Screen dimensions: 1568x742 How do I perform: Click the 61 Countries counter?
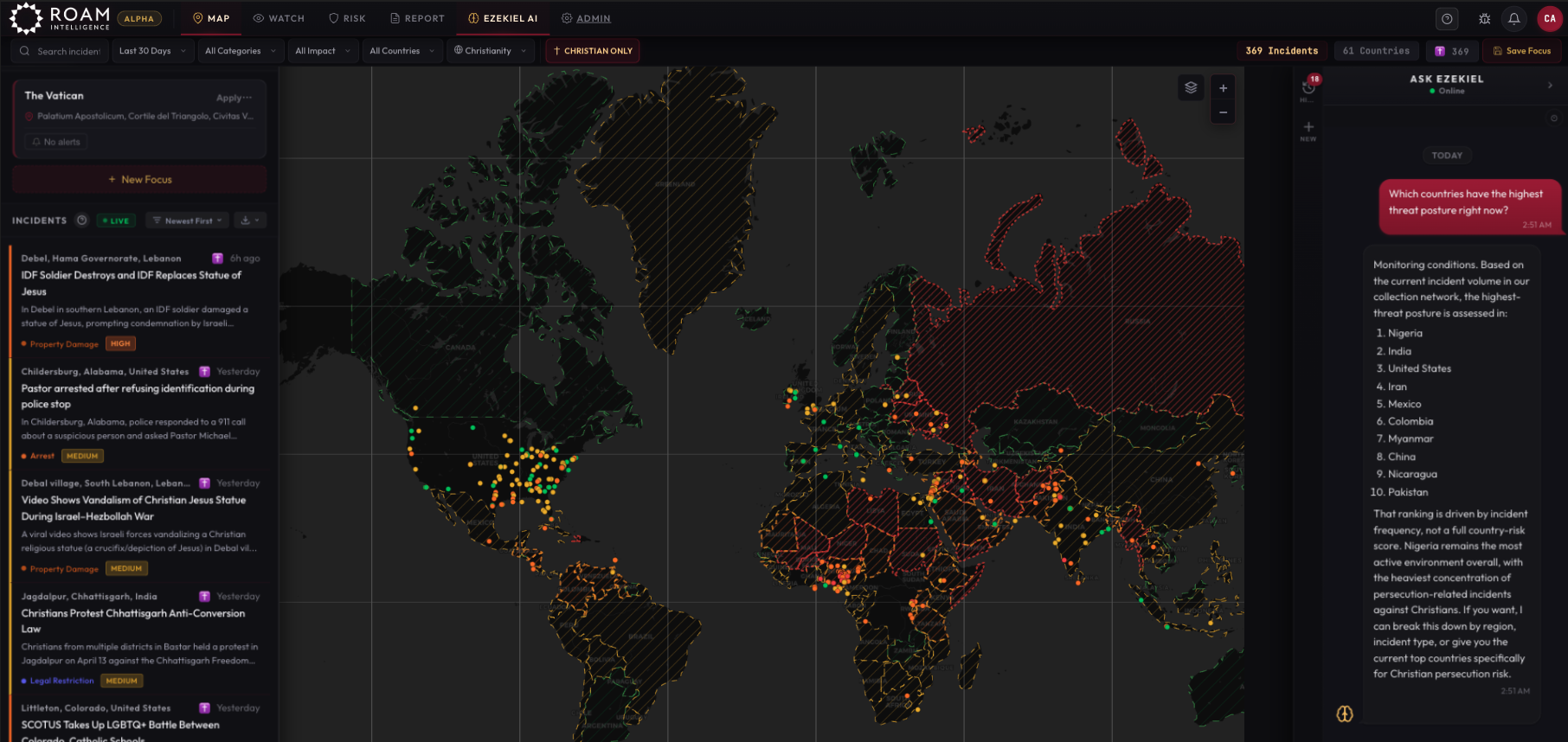(x=1376, y=51)
